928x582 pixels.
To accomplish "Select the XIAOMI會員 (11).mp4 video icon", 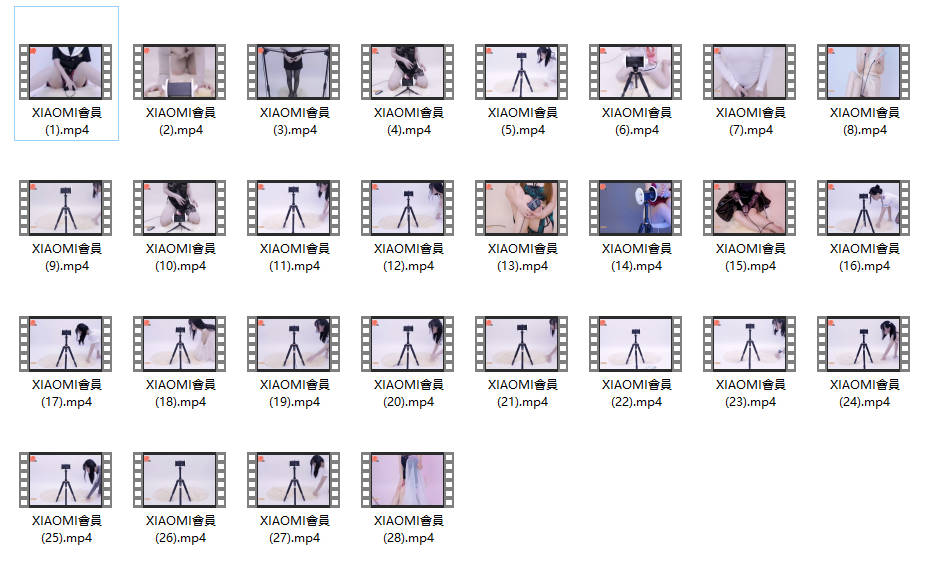I will point(294,208).
